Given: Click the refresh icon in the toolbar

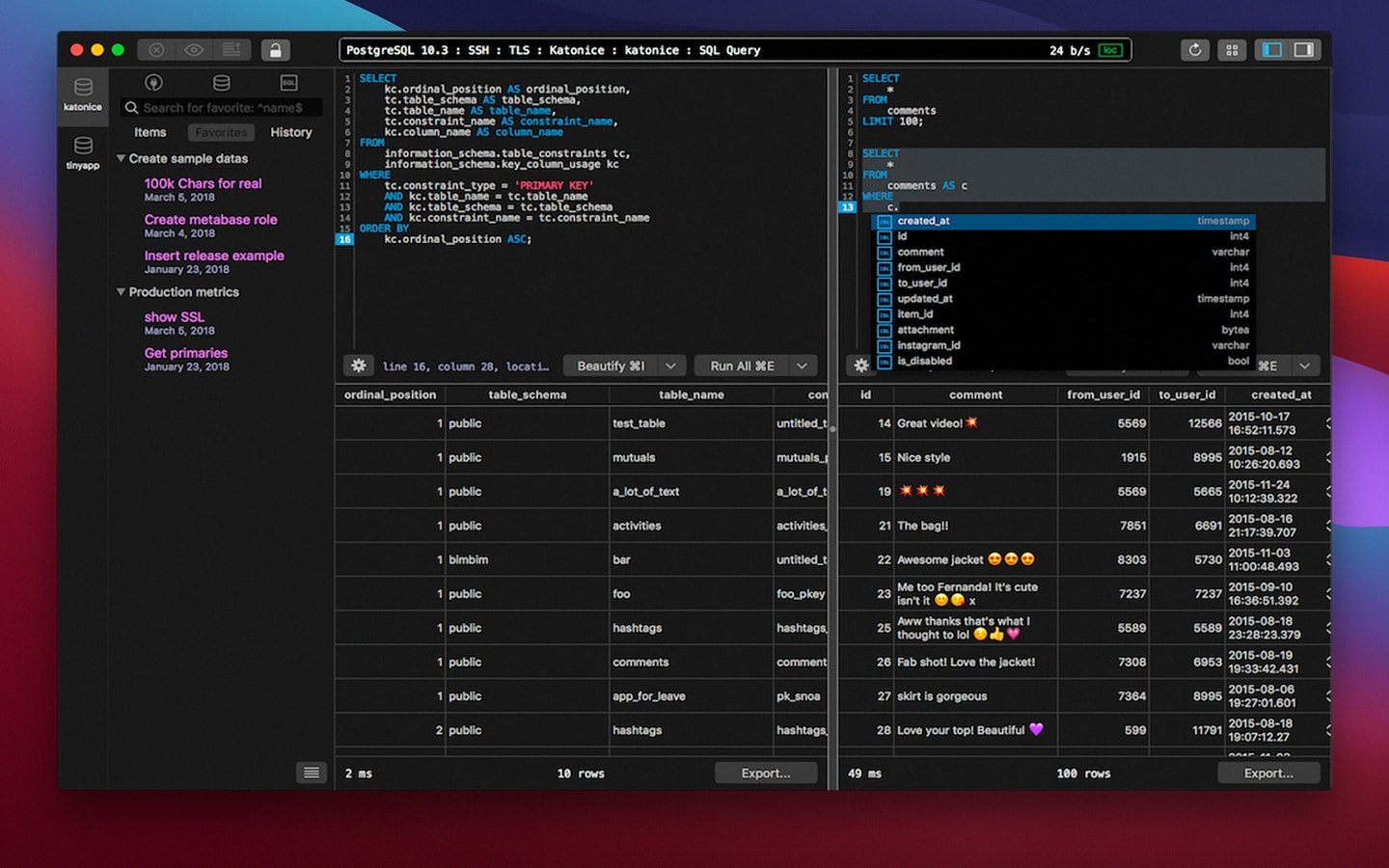Looking at the screenshot, I should point(1195,50).
